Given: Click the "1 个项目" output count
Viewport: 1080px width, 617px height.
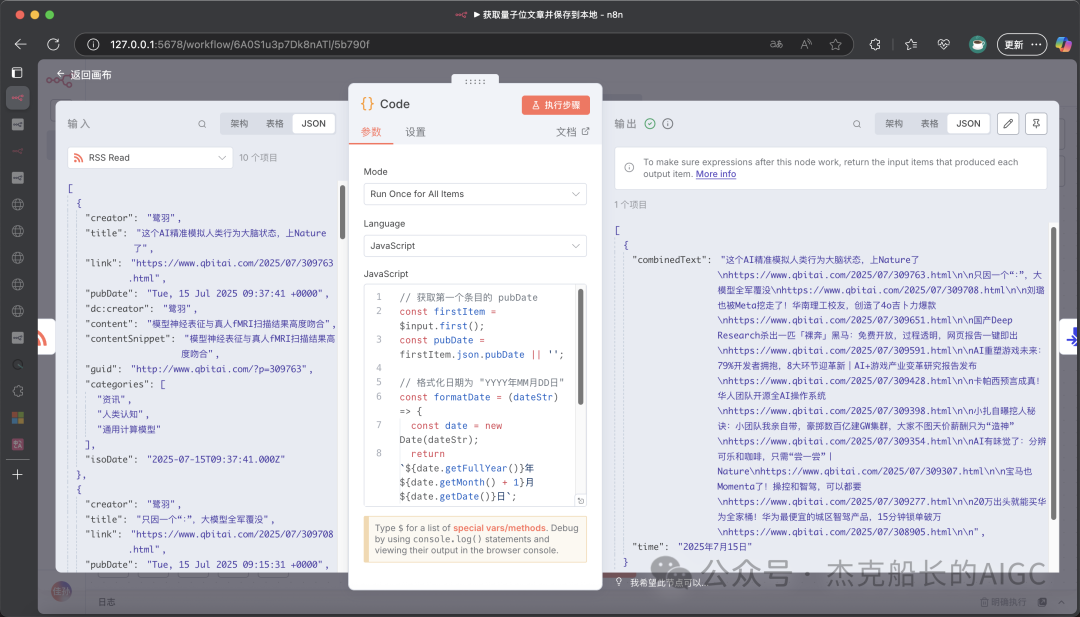Looking at the screenshot, I should (630, 205).
